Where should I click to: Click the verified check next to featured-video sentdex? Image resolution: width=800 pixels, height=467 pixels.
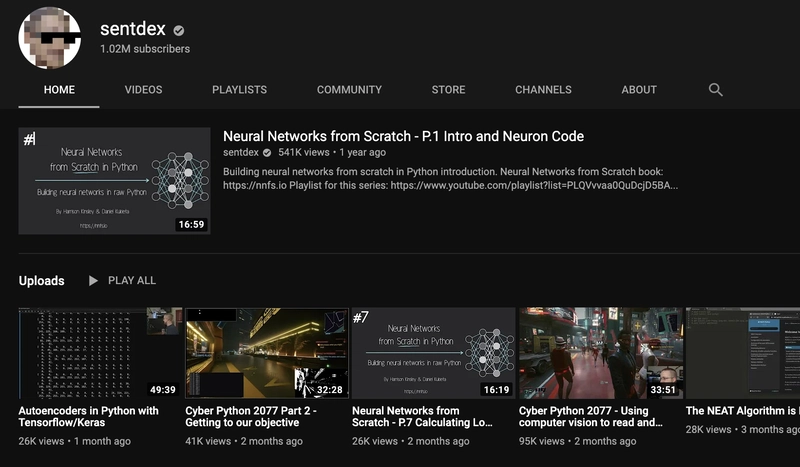(267, 153)
